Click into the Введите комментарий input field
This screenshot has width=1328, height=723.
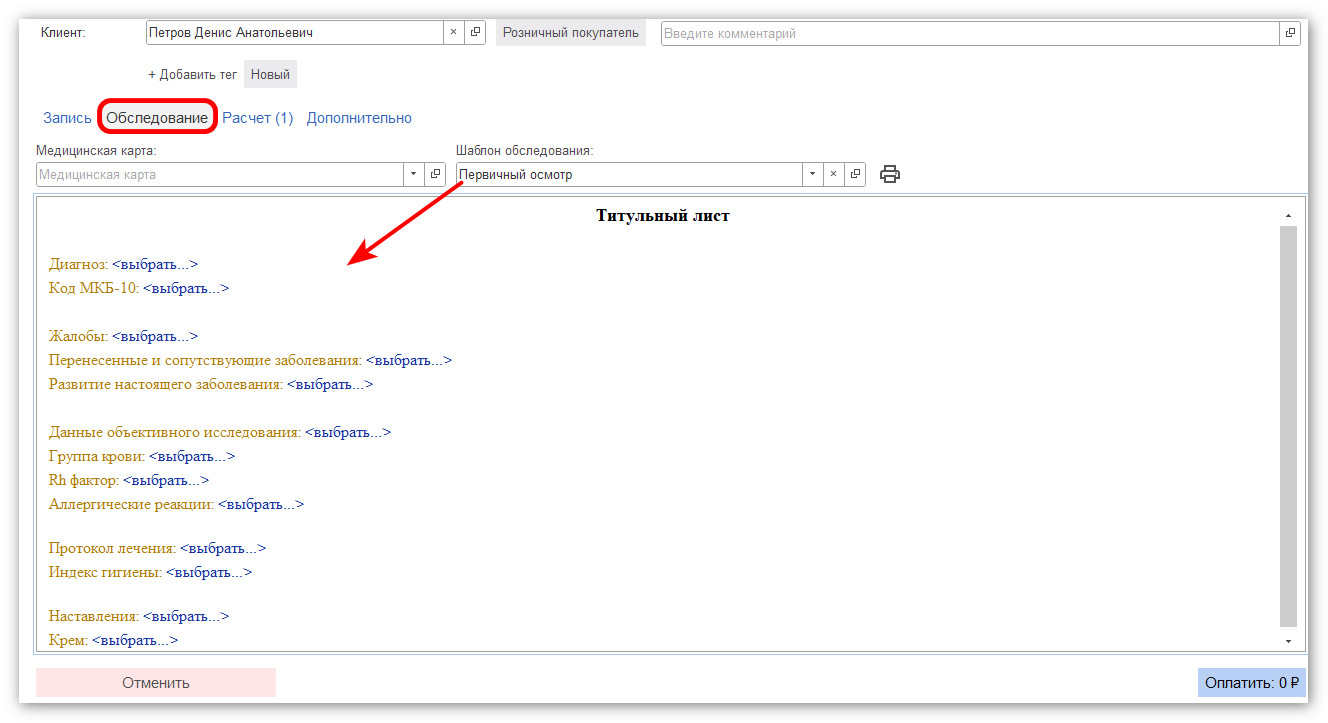tap(969, 33)
